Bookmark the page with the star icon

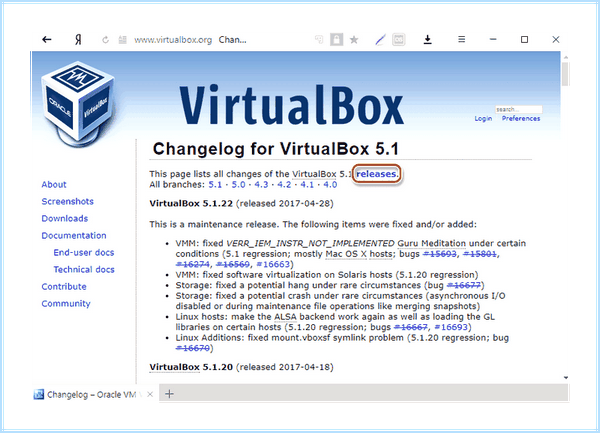click(354, 39)
